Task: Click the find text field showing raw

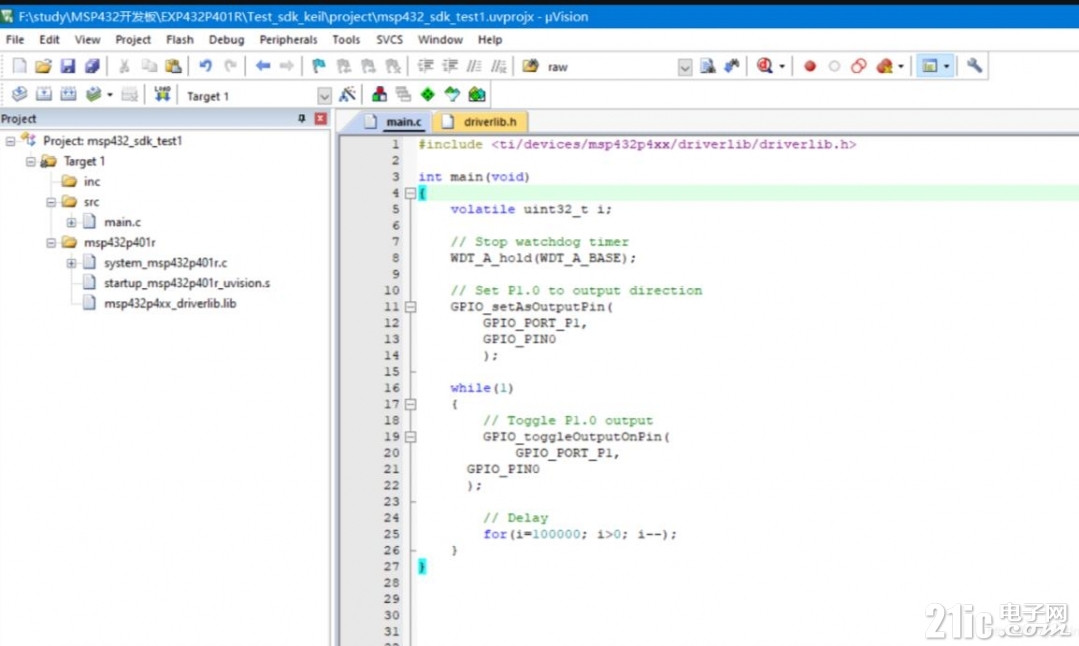Action: pyautogui.click(x=610, y=67)
